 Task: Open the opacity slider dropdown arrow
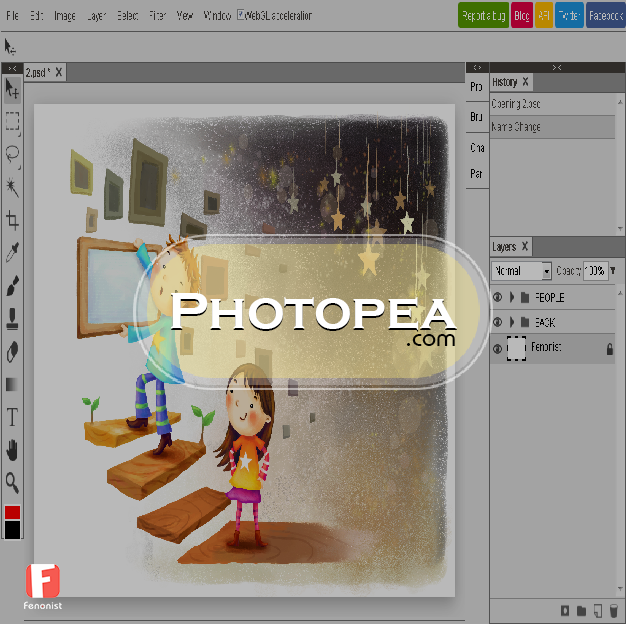[x=613, y=271]
